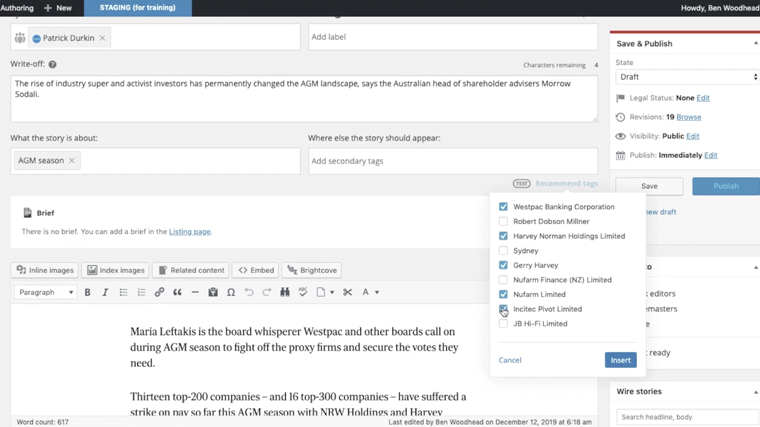Image resolution: width=760 pixels, height=427 pixels.
Task: Click the authors group icon
Action: point(20,38)
